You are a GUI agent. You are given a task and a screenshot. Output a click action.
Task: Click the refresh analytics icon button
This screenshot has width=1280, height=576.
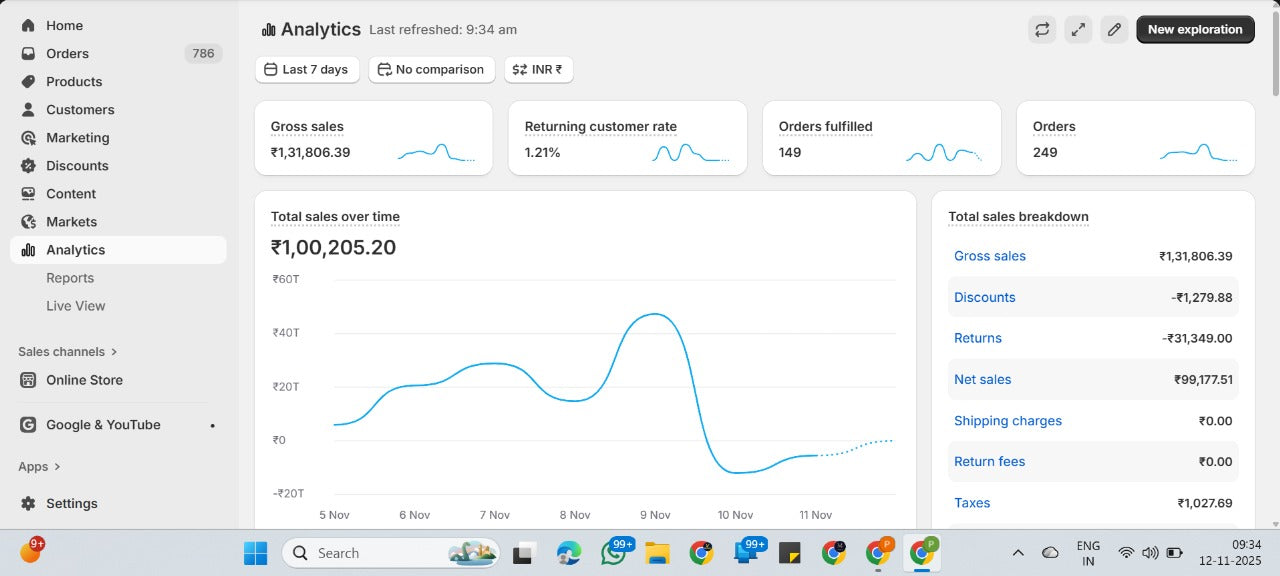(1042, 30)
